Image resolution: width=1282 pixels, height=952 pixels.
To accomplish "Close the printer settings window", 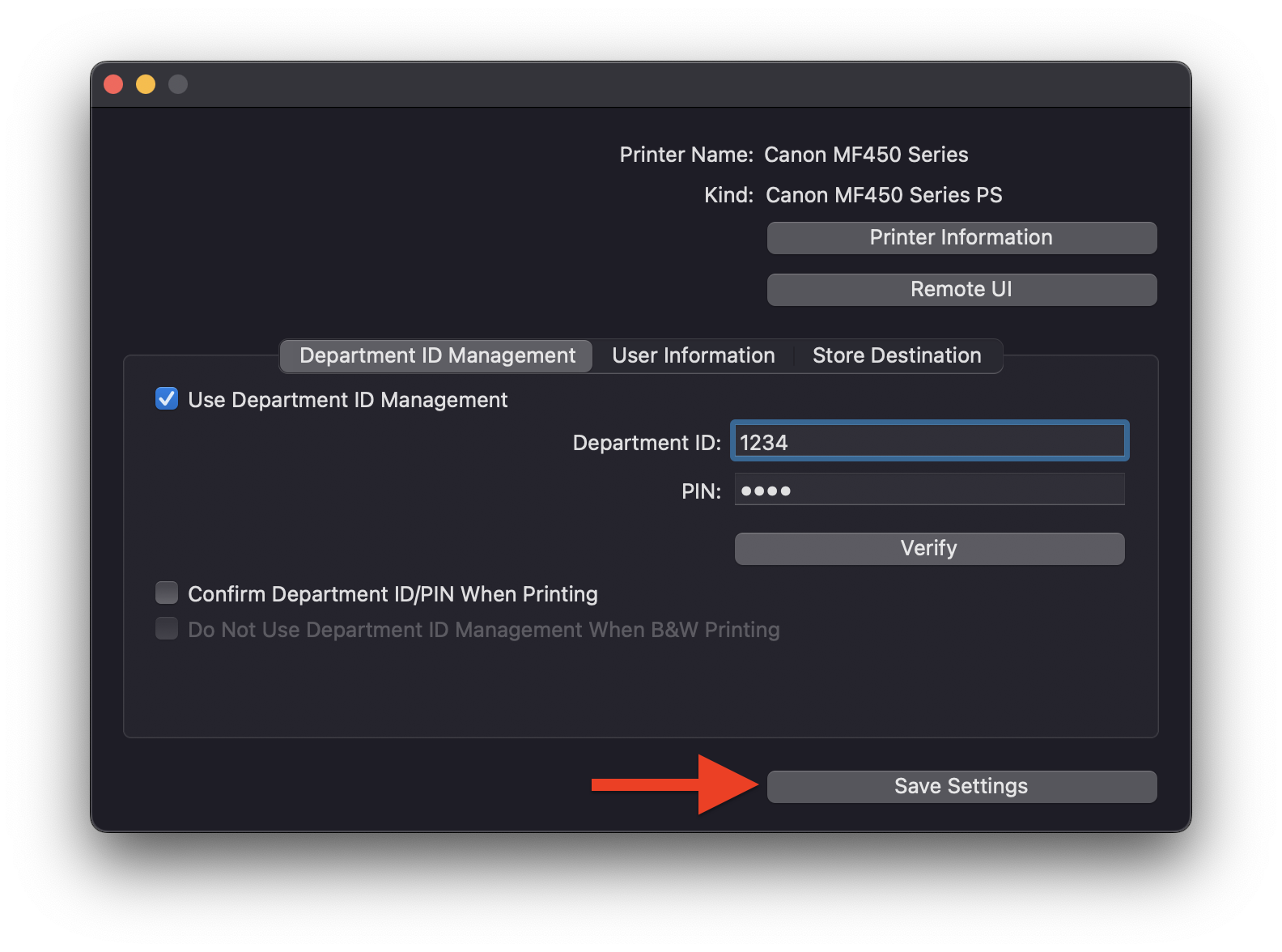I will [113, 84].
